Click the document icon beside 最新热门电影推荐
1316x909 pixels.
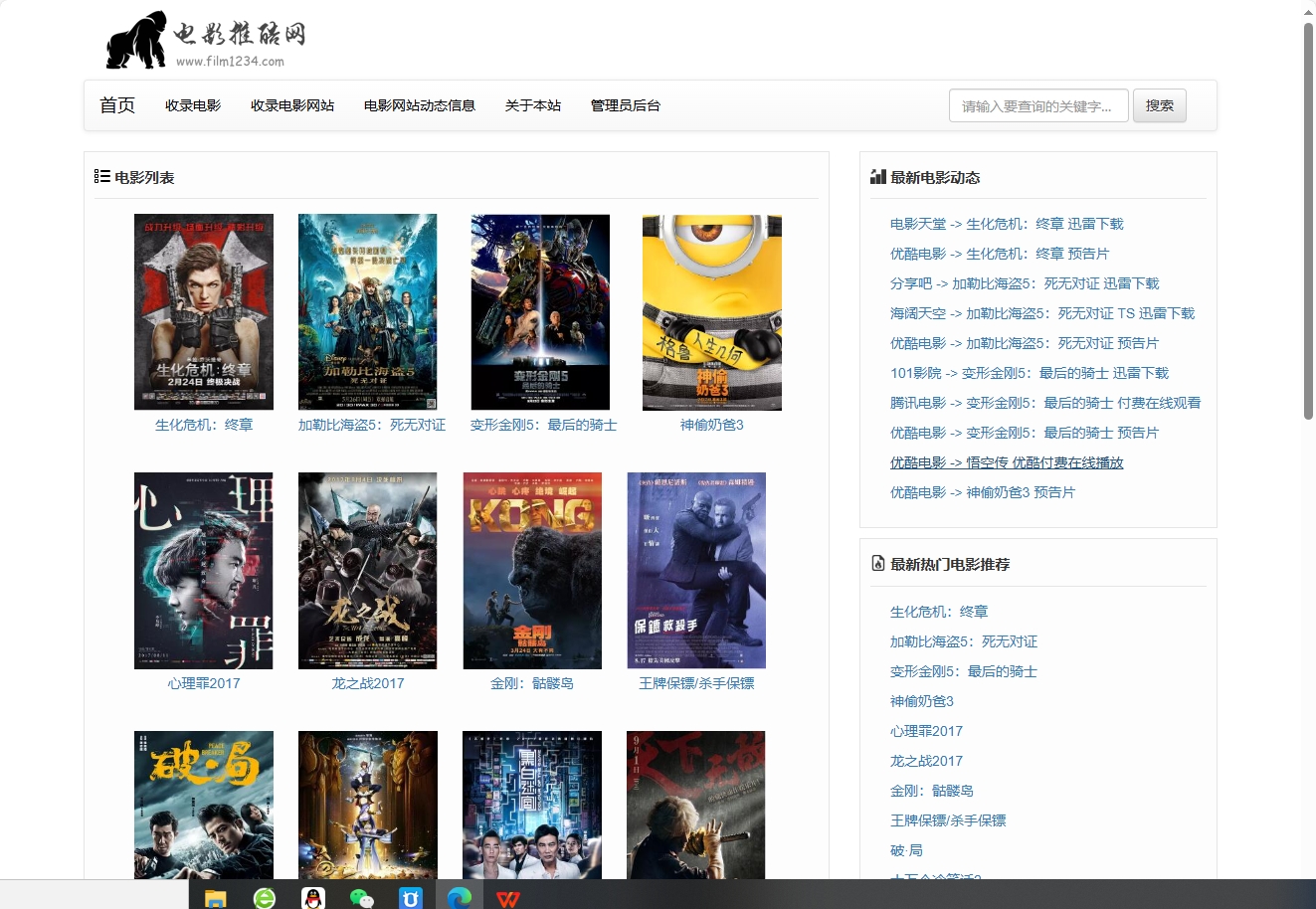(877, 563)
